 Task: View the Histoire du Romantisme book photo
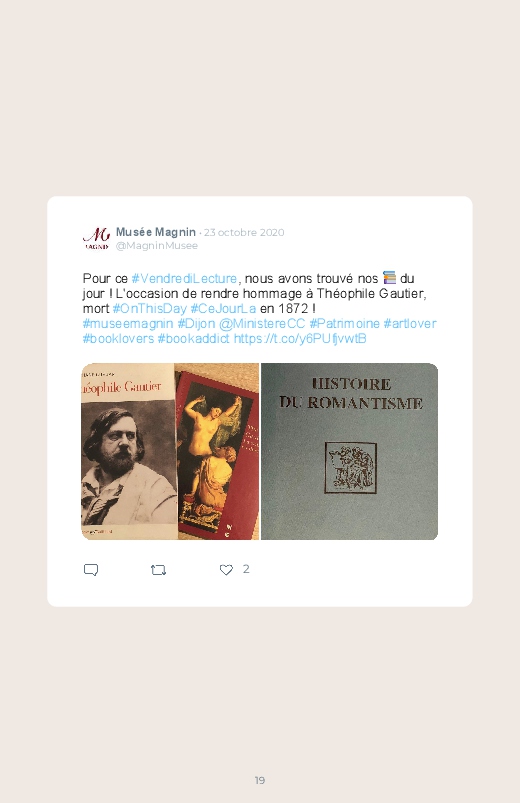pyautogui.click(x=349, y=451)
